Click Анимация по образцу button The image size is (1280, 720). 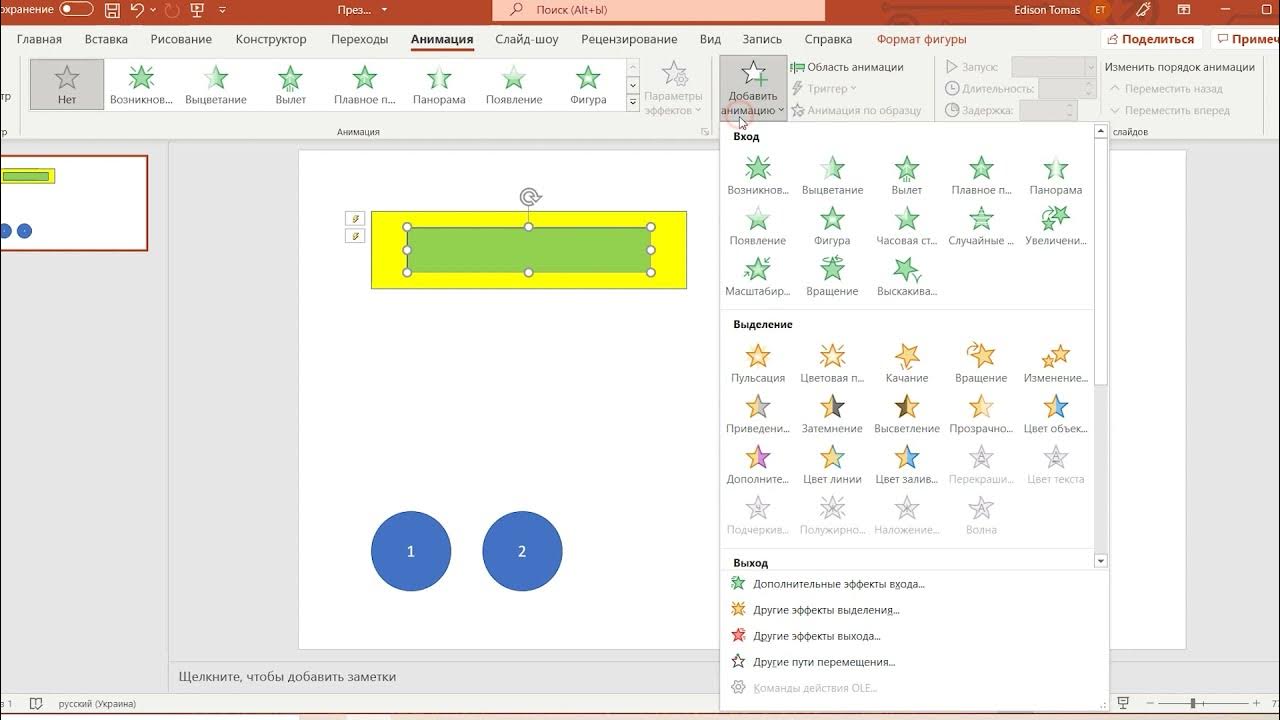pos(856,111)
